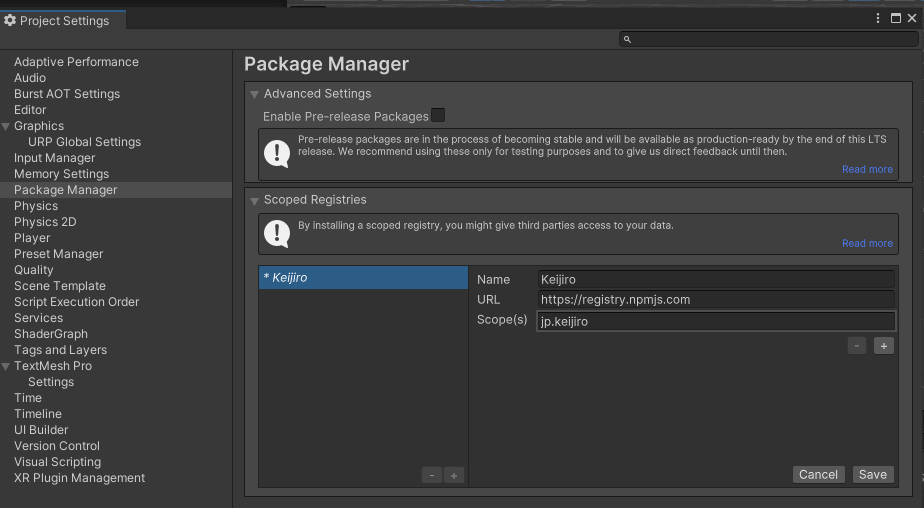Click the add scope plus button
This screenshot has height=508, width=924.
click(x=883, y=346)
